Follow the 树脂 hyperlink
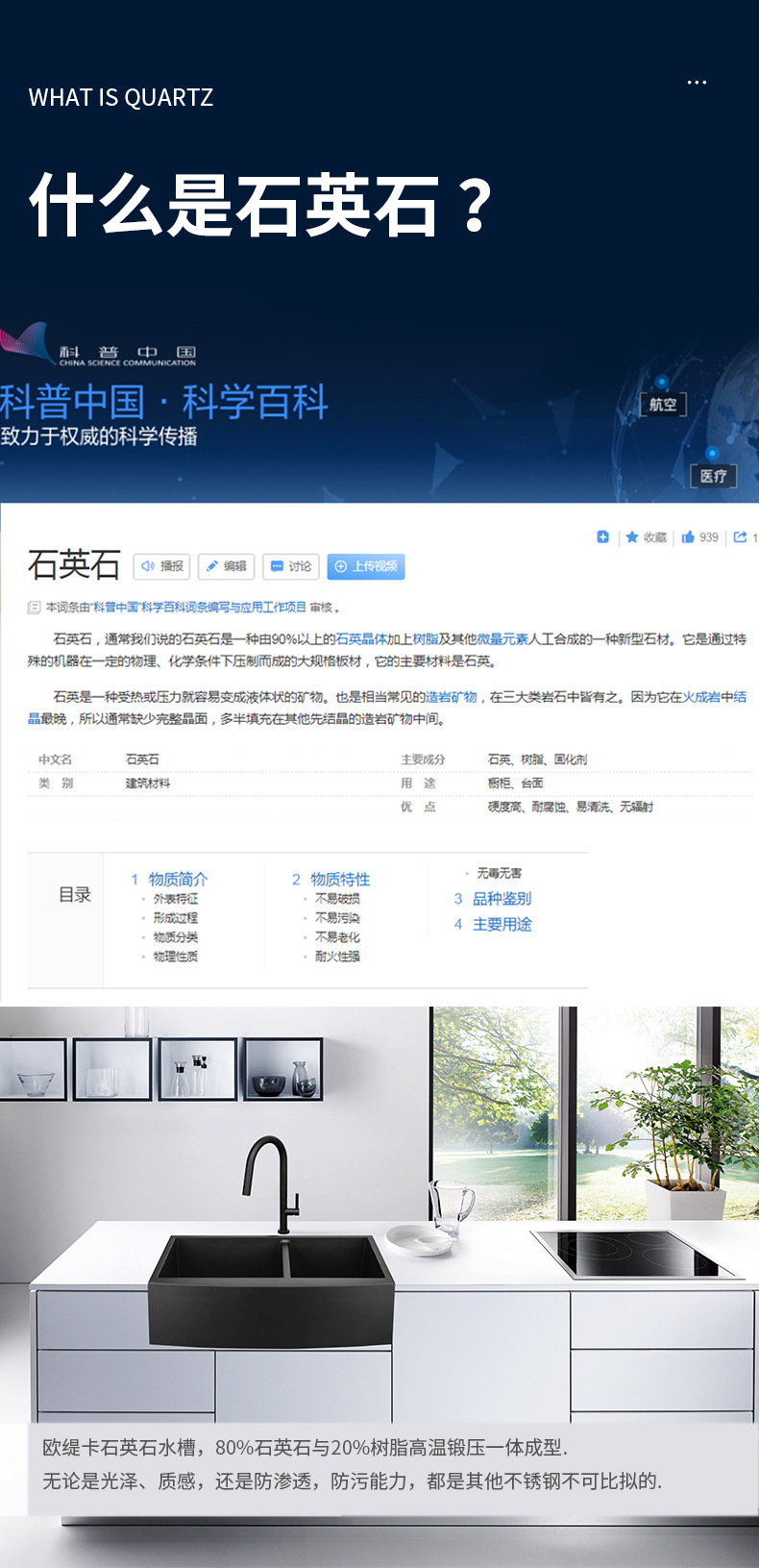The width and height of the screenshot is (759, 1568). pos(426,639)
